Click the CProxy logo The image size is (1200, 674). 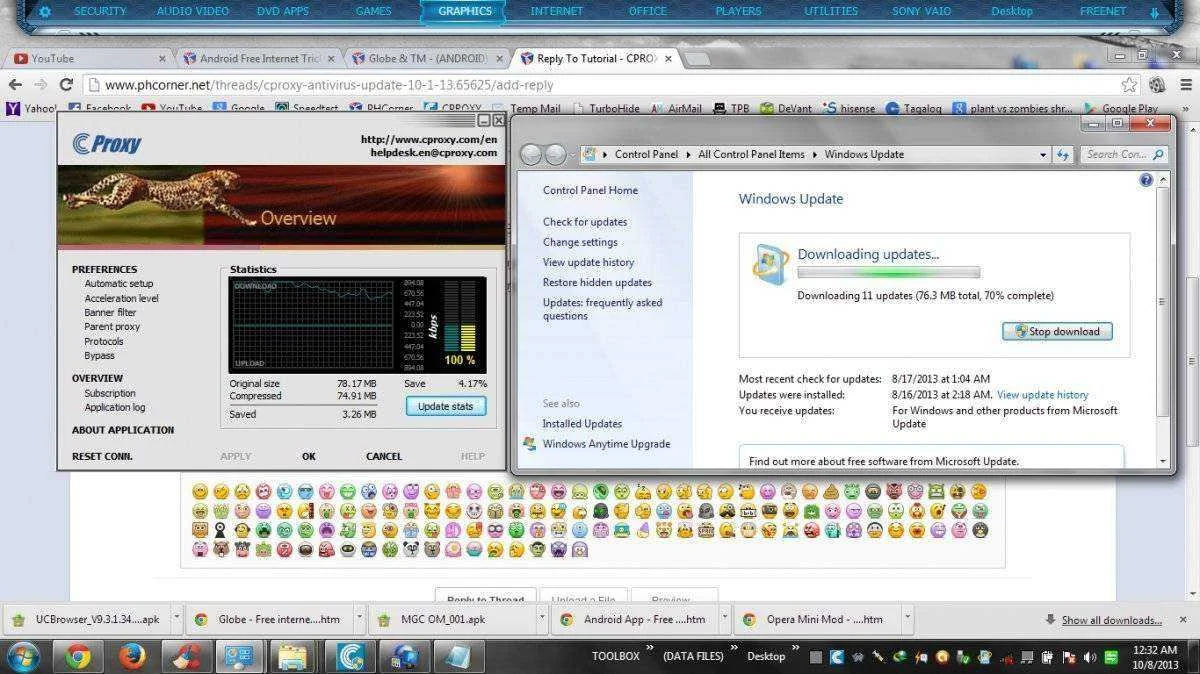click(107, 143)
